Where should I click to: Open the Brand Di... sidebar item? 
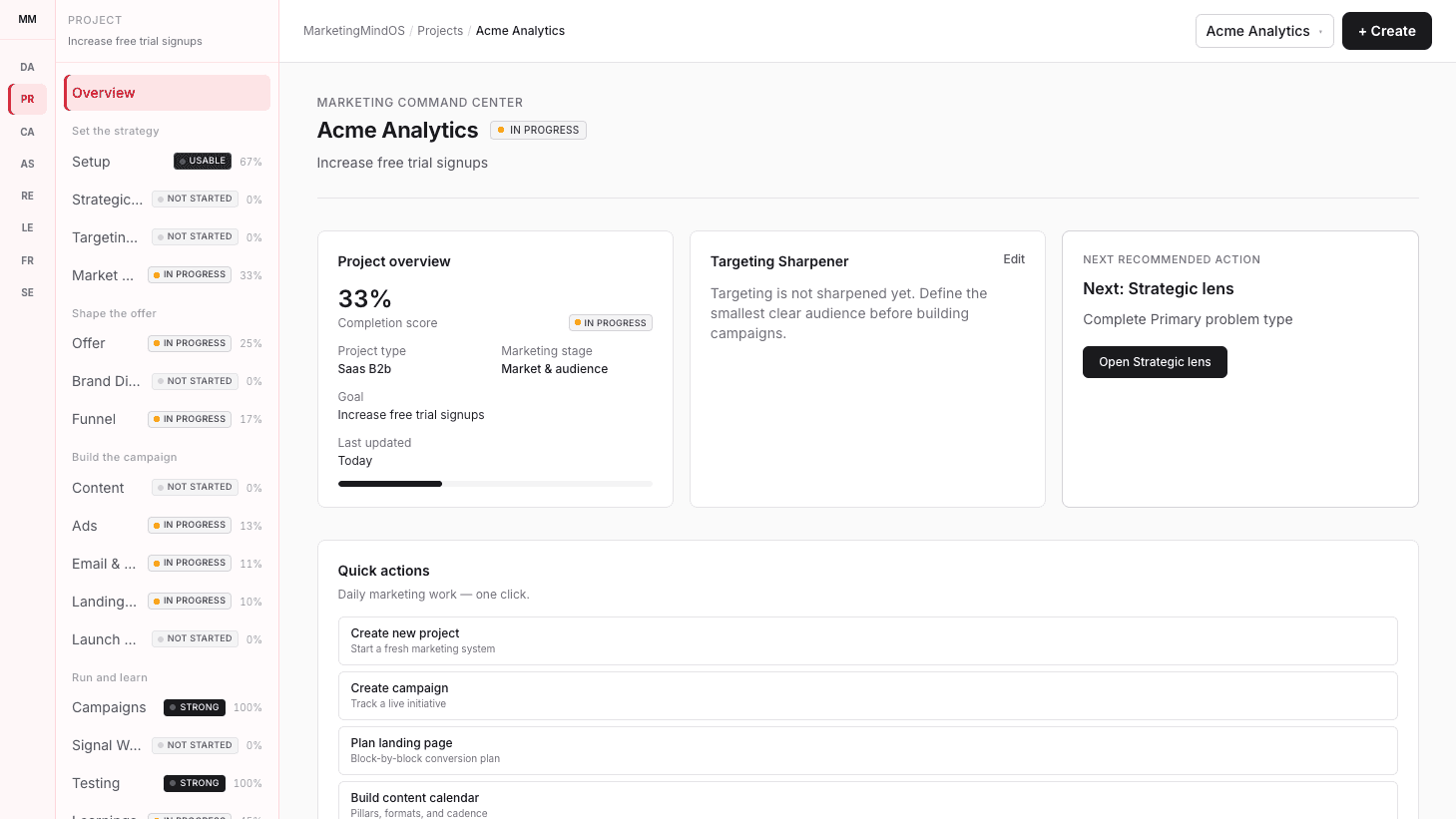[167, 381]
